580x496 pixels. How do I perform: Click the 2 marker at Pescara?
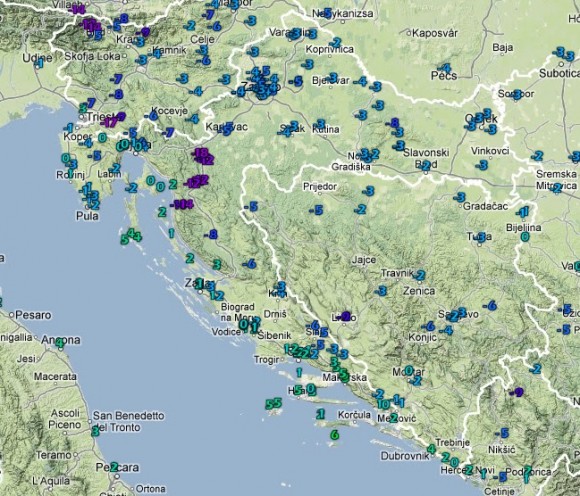coord(114,467)
